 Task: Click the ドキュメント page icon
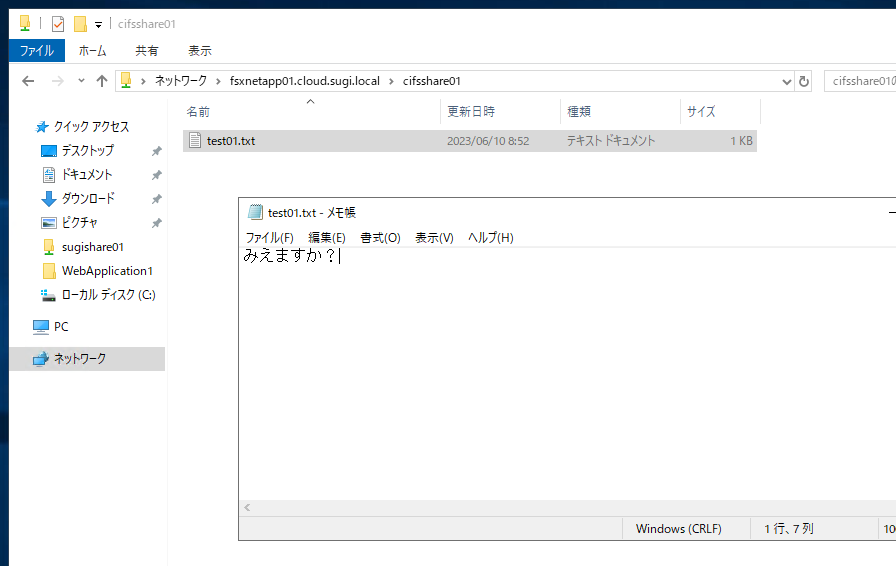(49, 174)
